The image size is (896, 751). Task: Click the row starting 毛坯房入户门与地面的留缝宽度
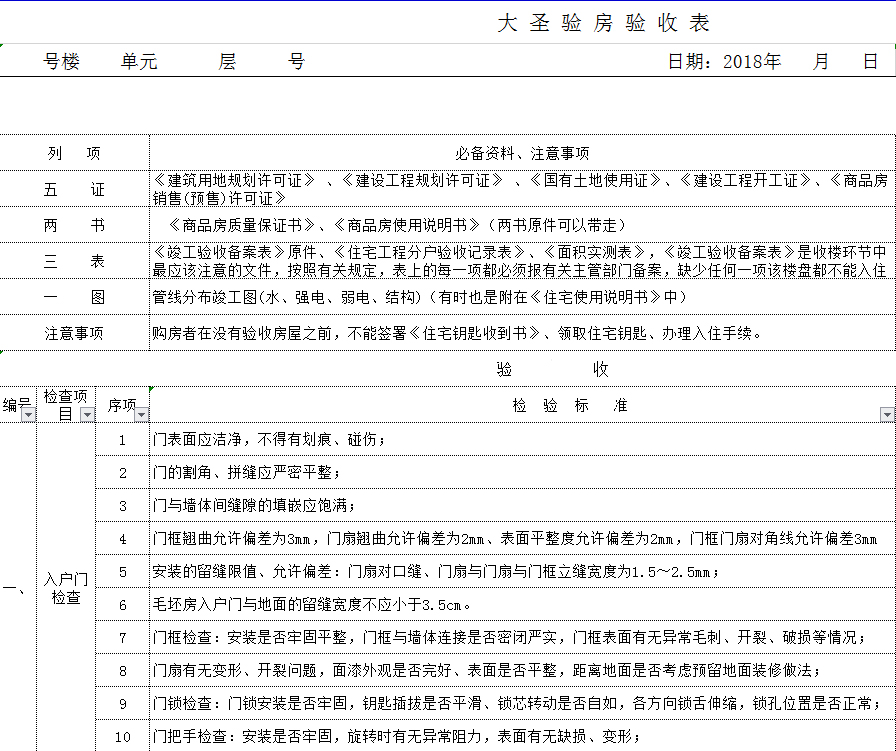522,605
